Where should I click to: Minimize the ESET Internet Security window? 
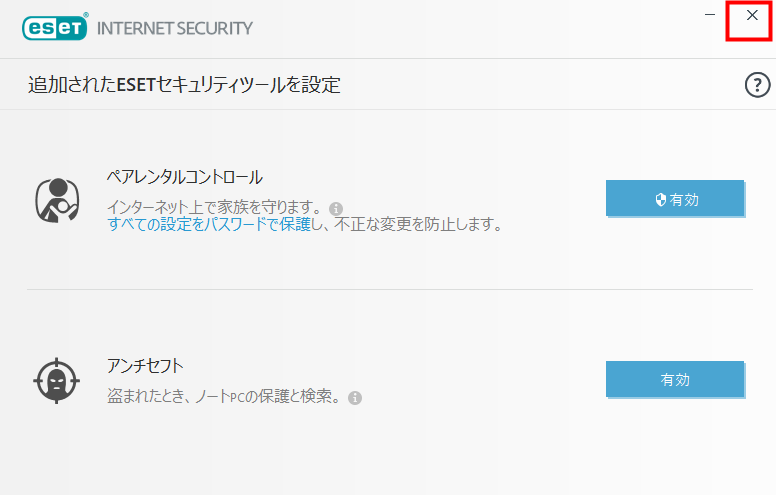[x=710, y=15]
